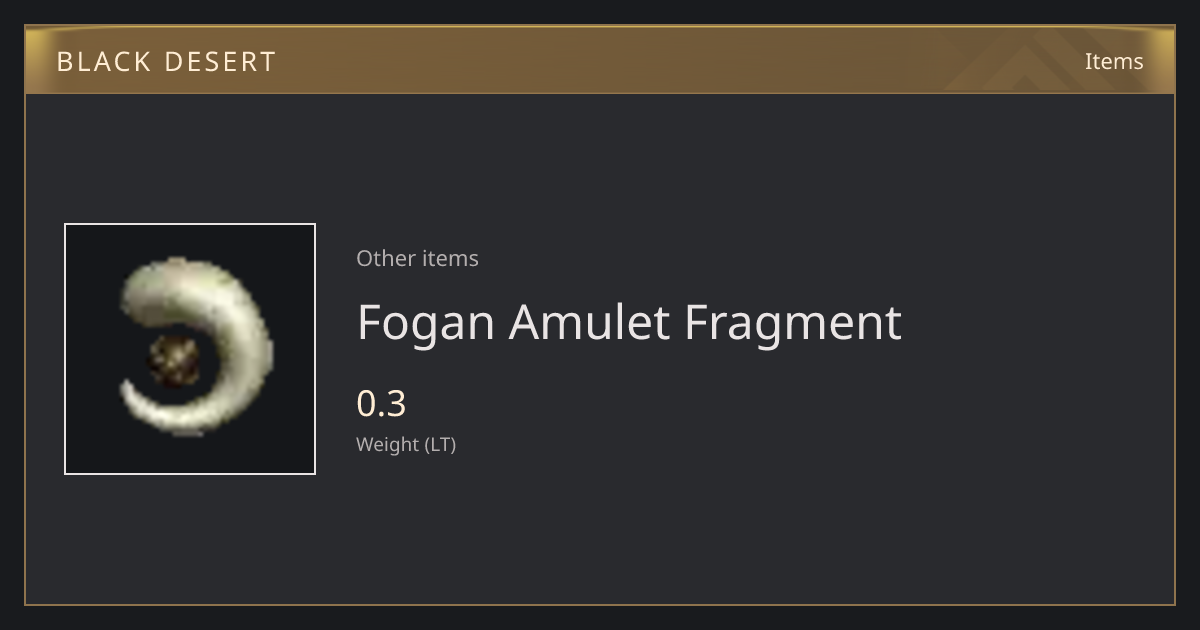Click the word Fogan in the title
The height and width of the screenshot is (630, 1200).
426,324
